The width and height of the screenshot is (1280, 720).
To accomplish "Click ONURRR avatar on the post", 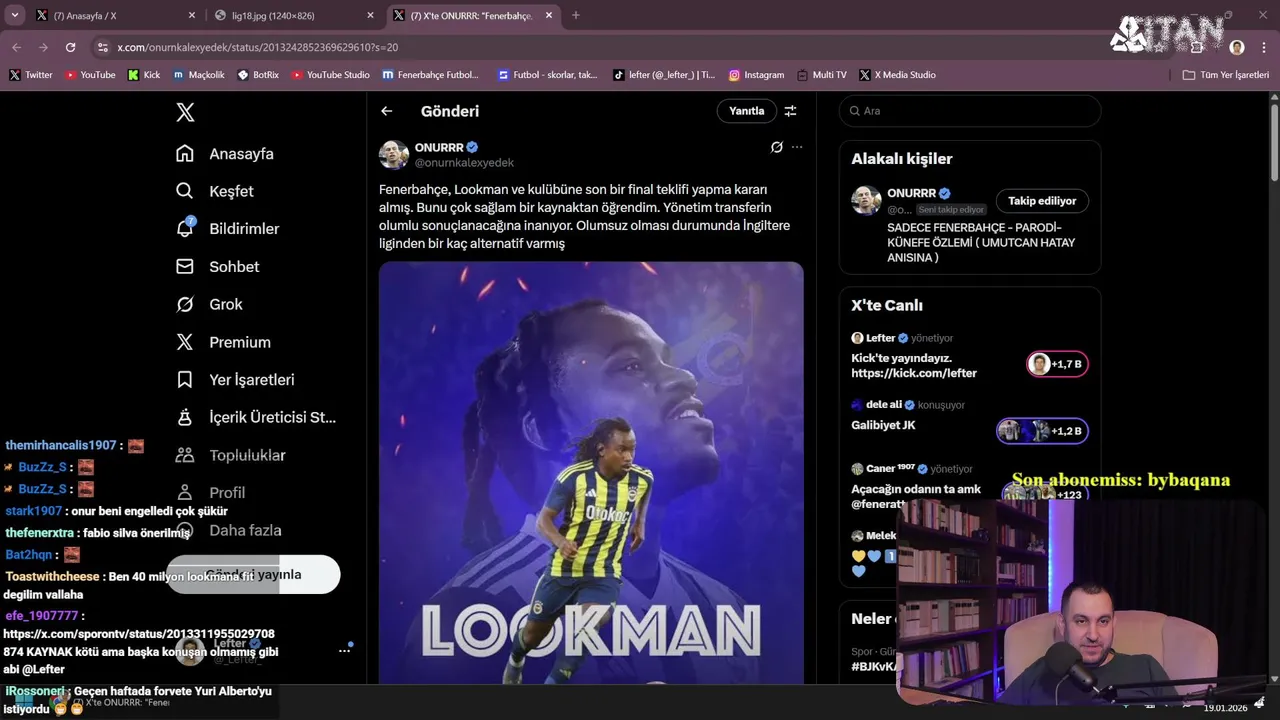I will click(x=394, y=155).
